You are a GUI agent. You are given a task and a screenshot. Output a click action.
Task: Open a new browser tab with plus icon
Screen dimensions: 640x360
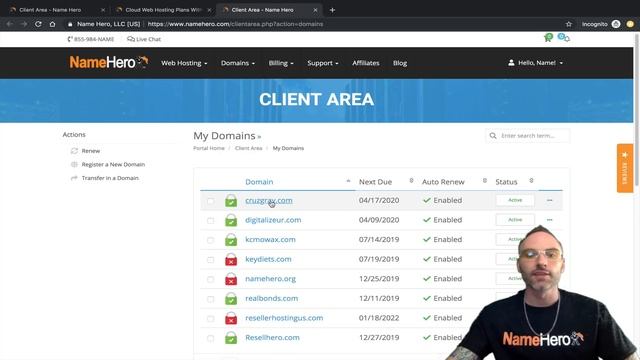(332, 10)
